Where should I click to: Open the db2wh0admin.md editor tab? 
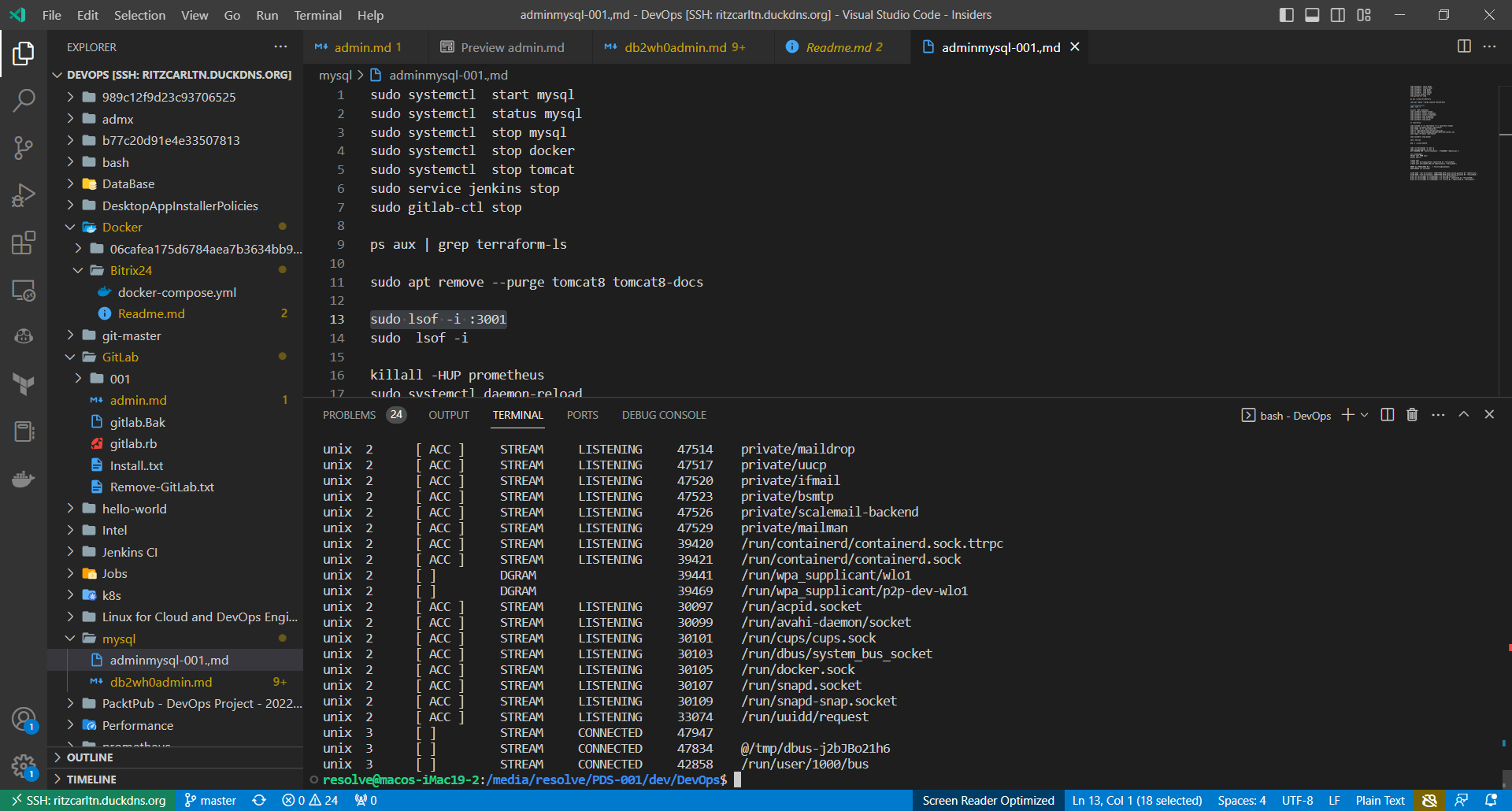pos(683,47)
